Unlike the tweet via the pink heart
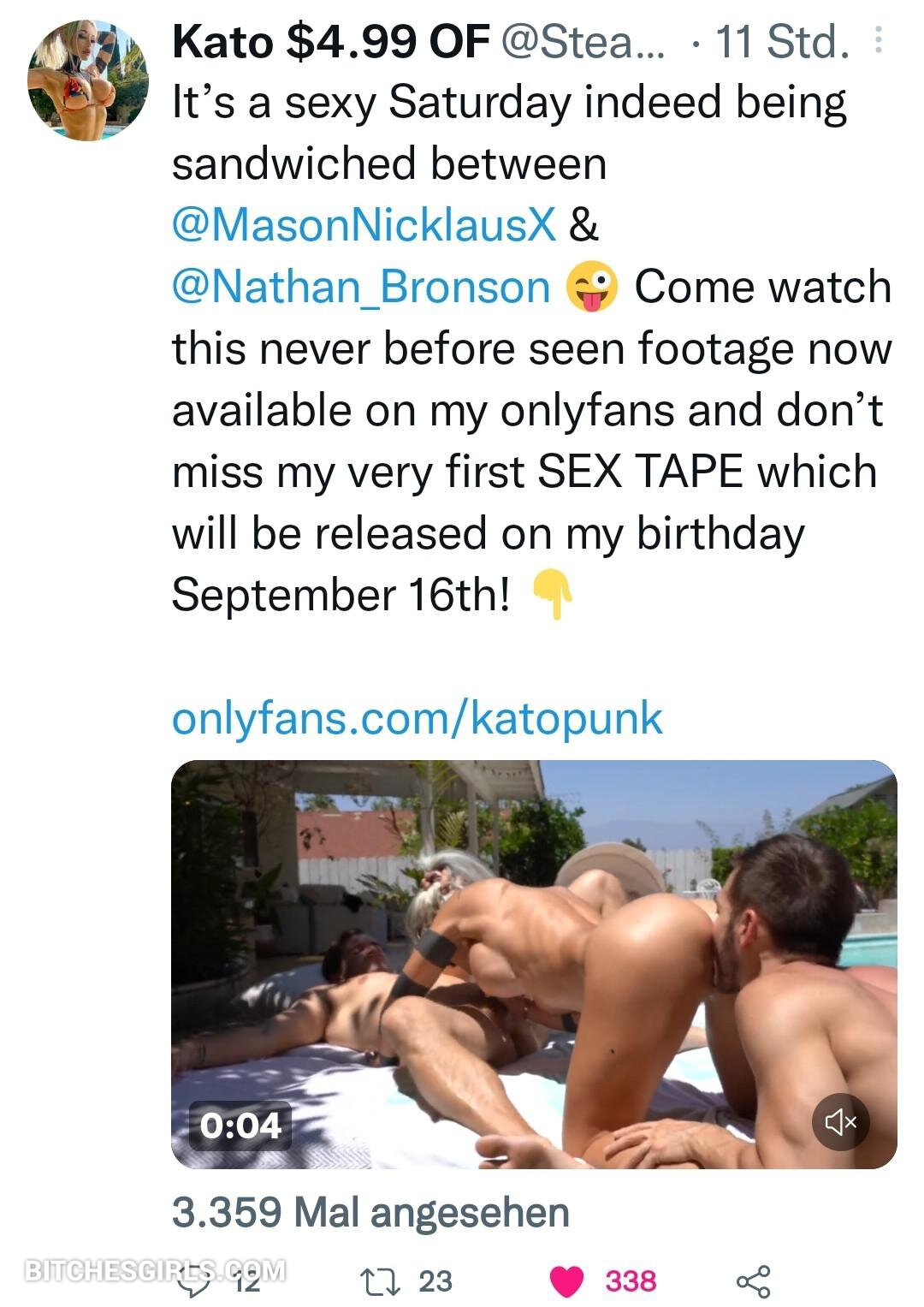924x1307 pixels. pyautogui.click(x=565, y=1280)
